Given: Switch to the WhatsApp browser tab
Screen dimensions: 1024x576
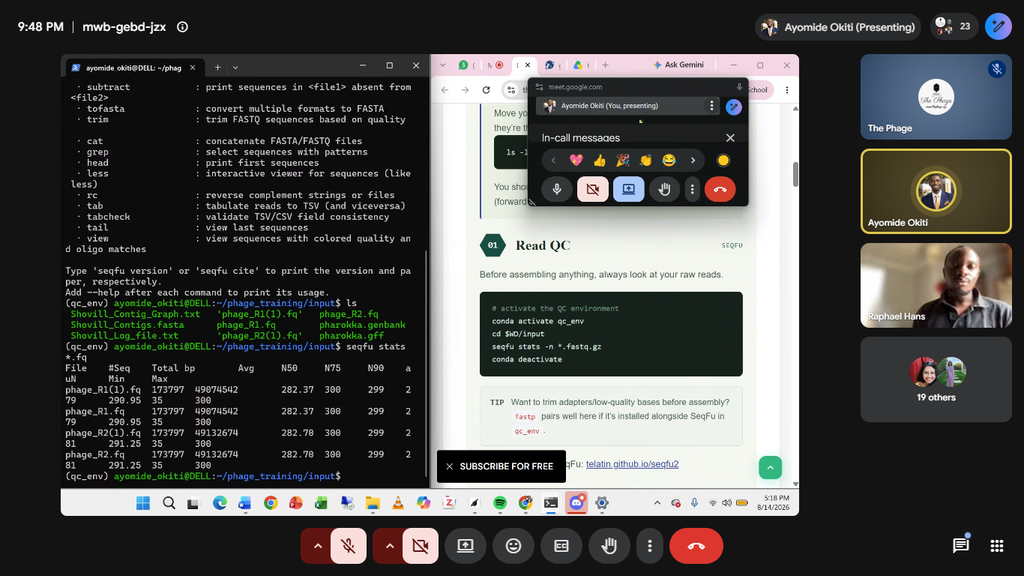Looking at the screenshot, I should [x=466, y=65].
